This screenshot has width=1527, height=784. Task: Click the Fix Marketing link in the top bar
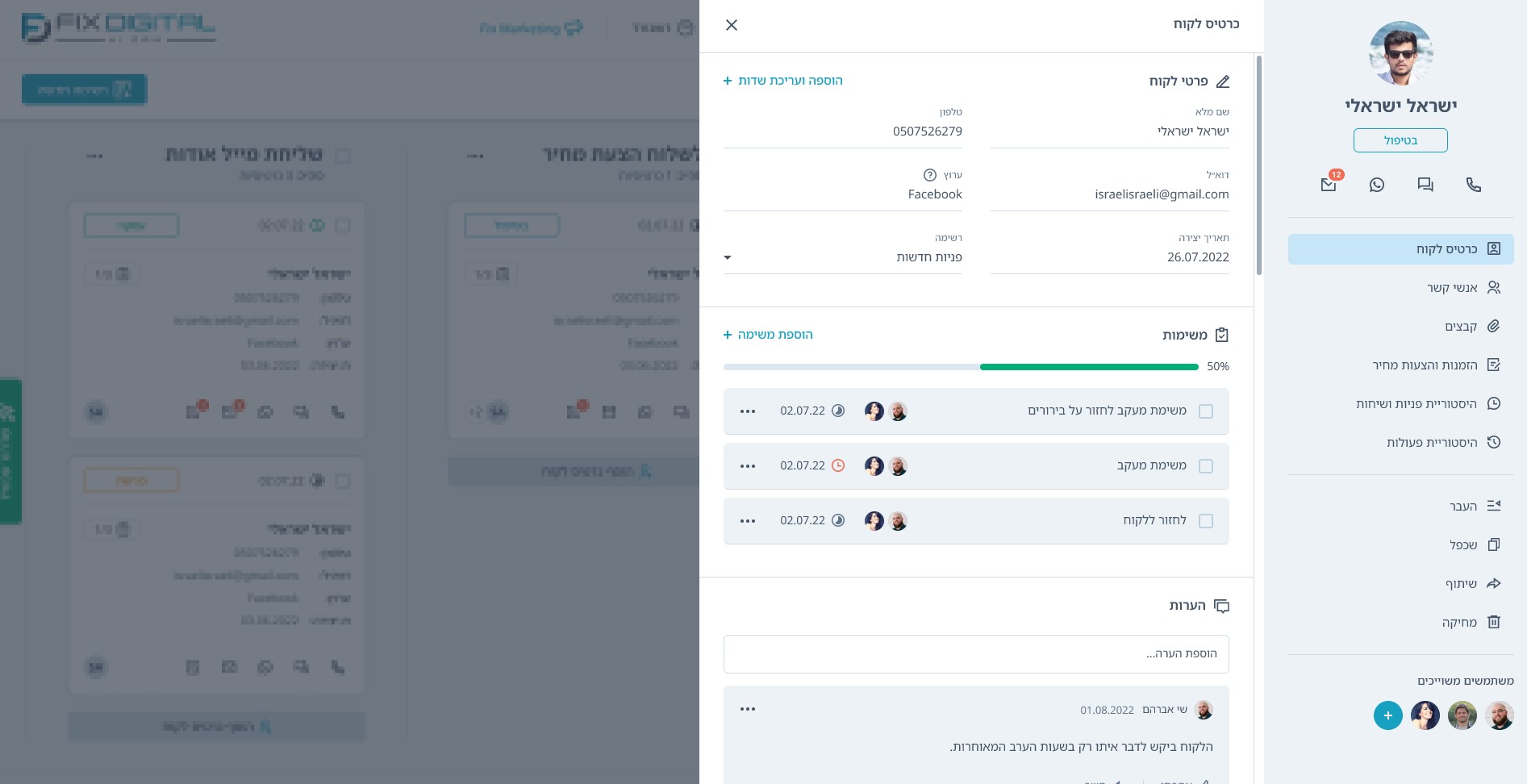click(x=531, y=28)
